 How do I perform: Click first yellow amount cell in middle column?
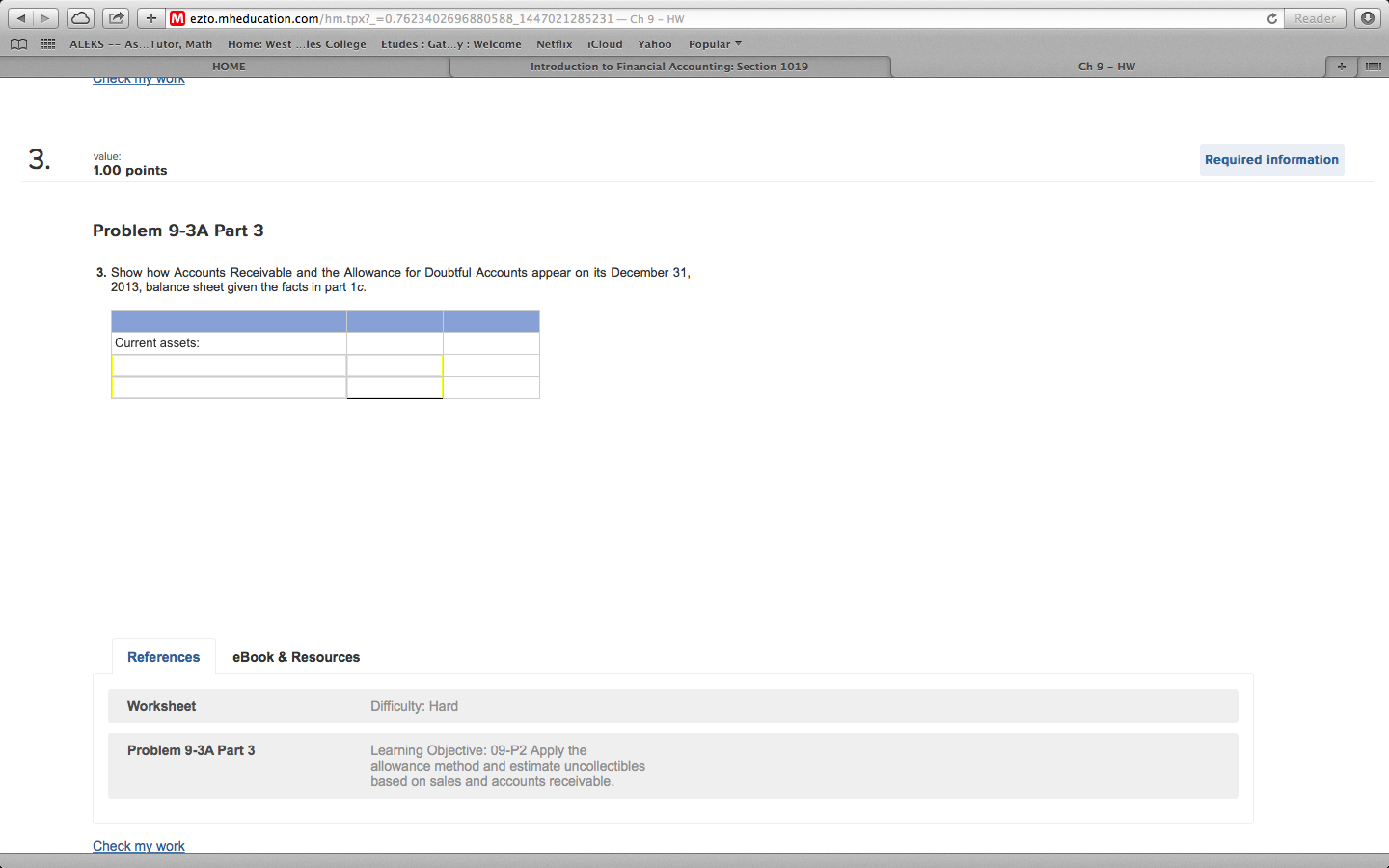395,366
